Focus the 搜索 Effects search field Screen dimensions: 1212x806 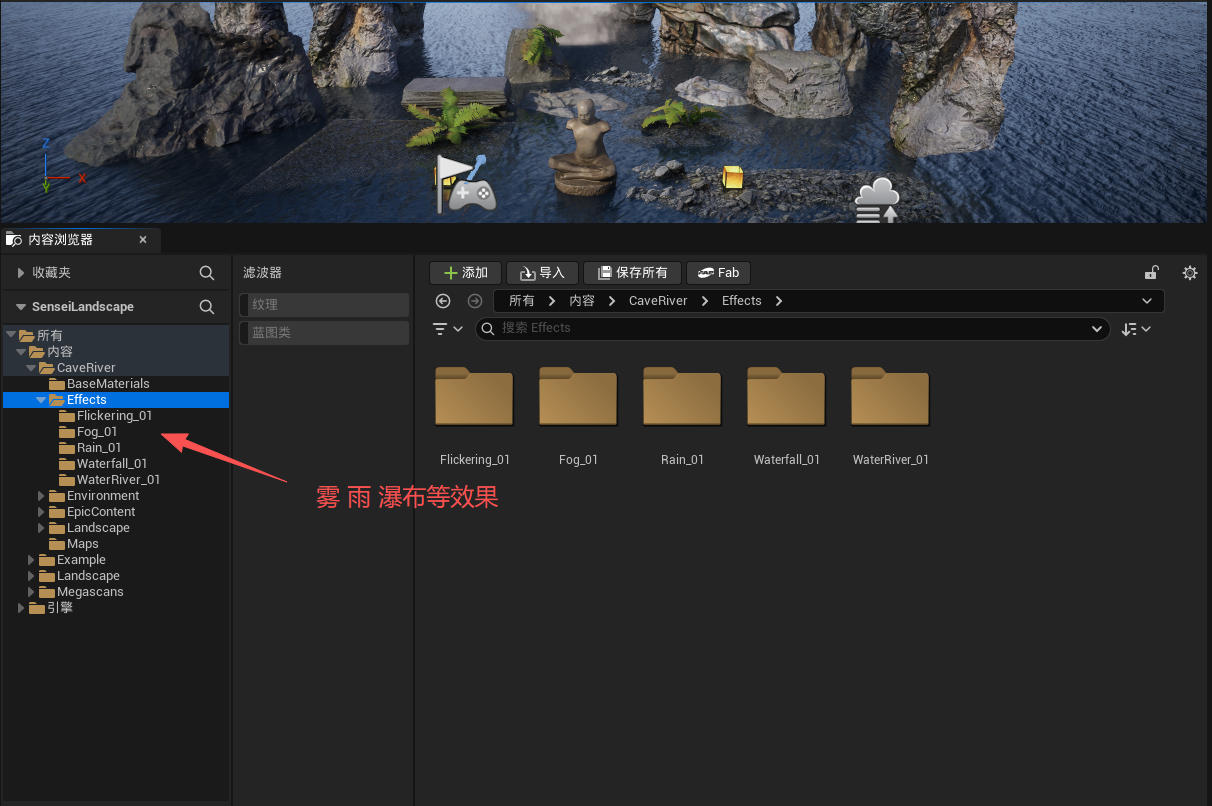[790, 328]
